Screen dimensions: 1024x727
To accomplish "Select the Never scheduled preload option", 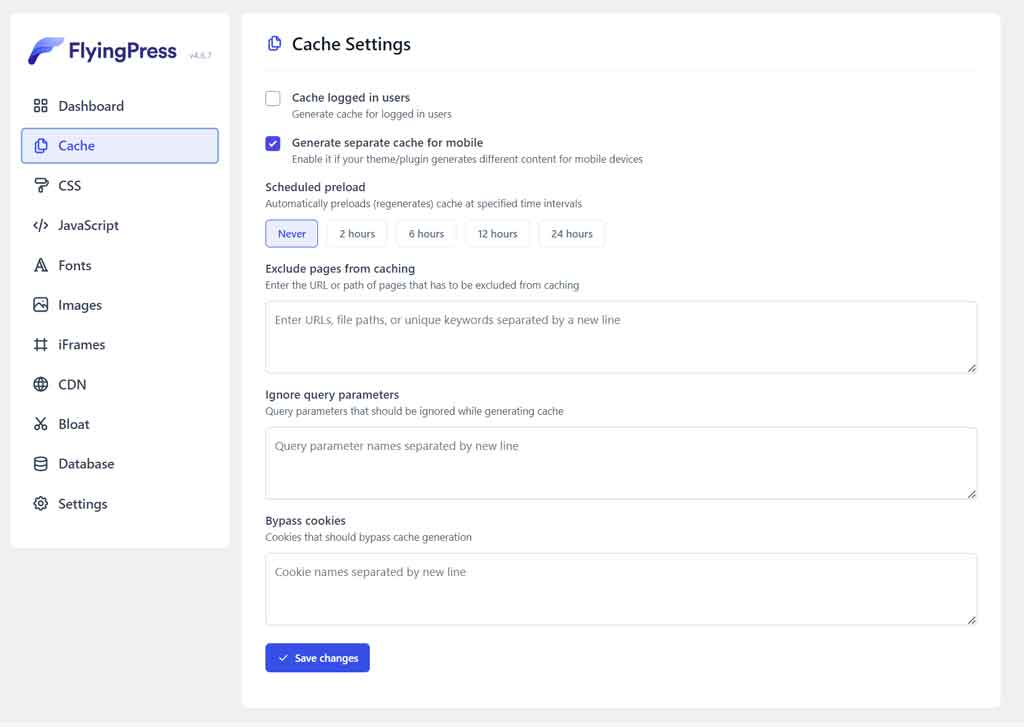I will click(x=292, y=234).
